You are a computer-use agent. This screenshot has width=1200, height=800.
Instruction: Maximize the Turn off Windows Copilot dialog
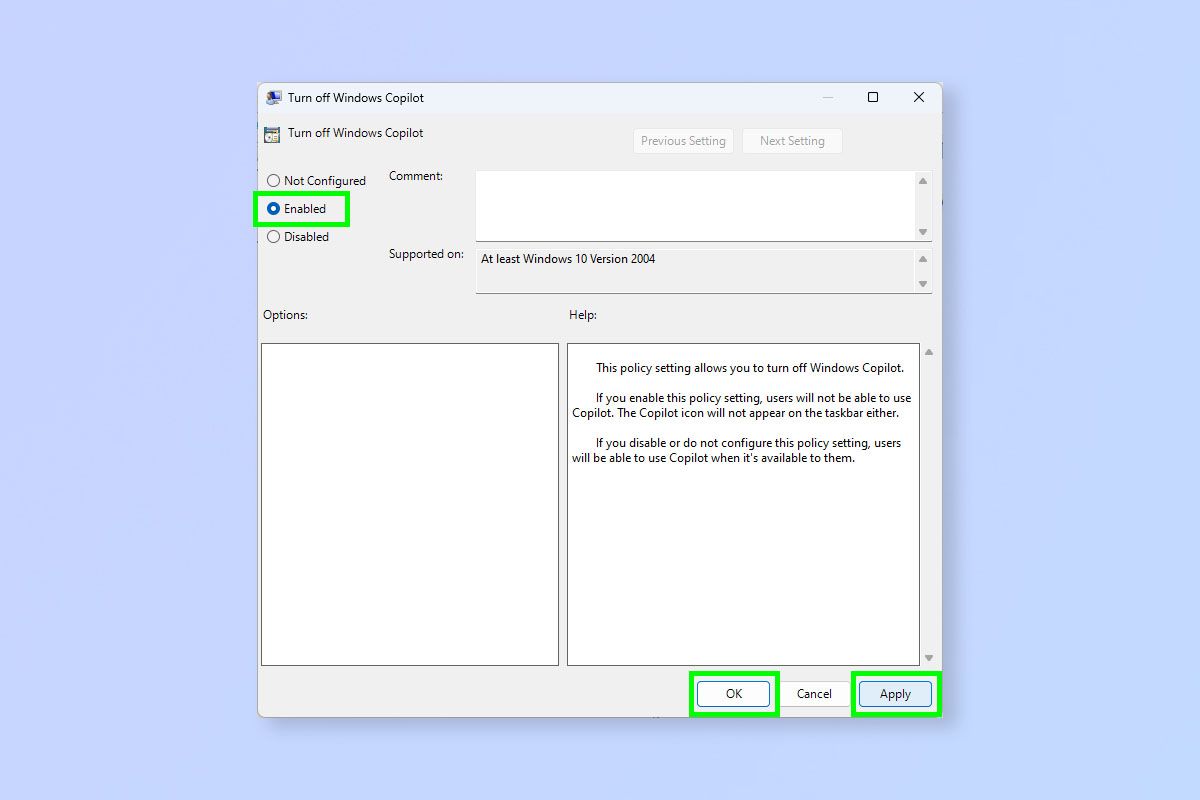pos(872,97)
